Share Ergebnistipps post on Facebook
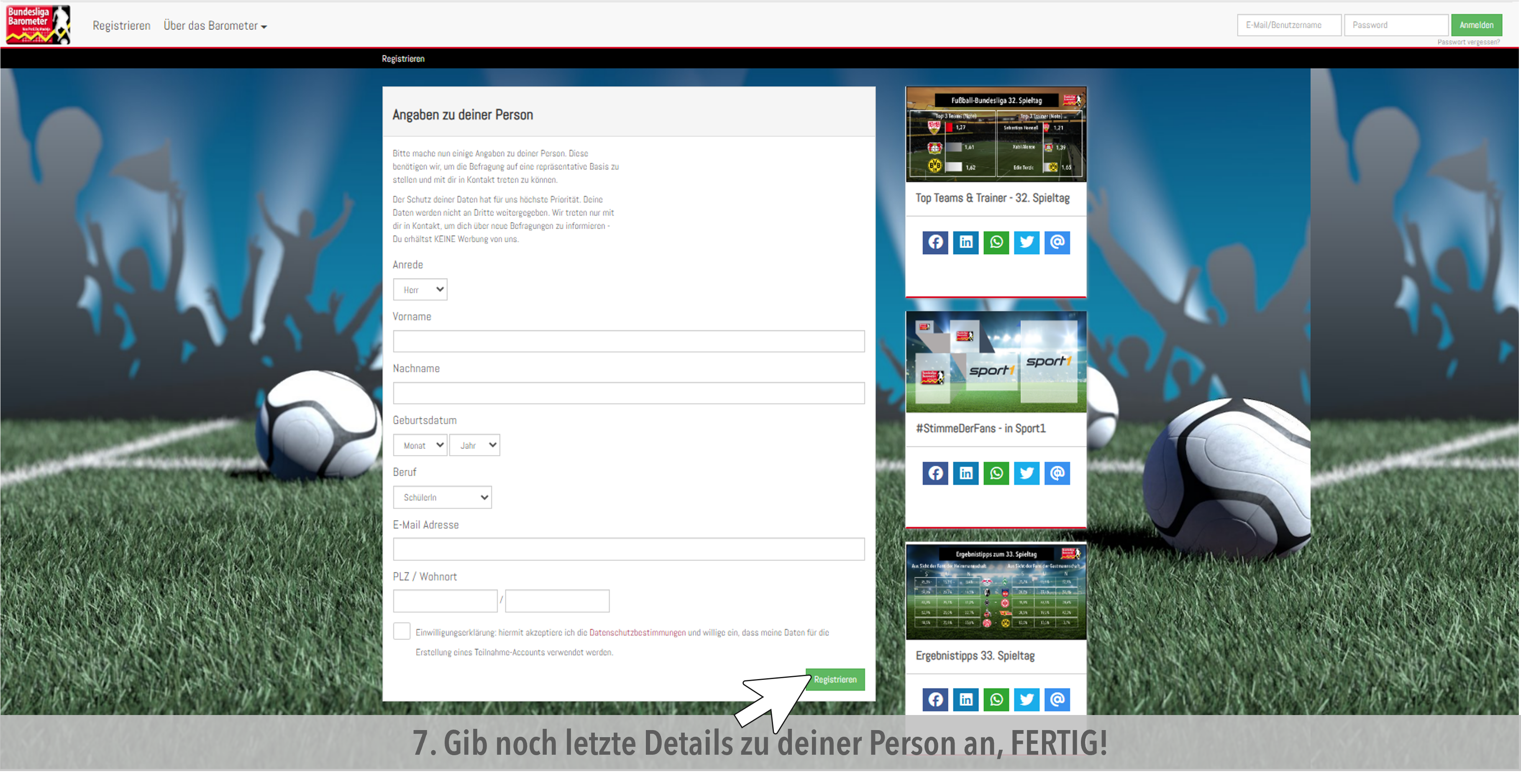Screen dimensions: 1521x784 coord(935,700)
